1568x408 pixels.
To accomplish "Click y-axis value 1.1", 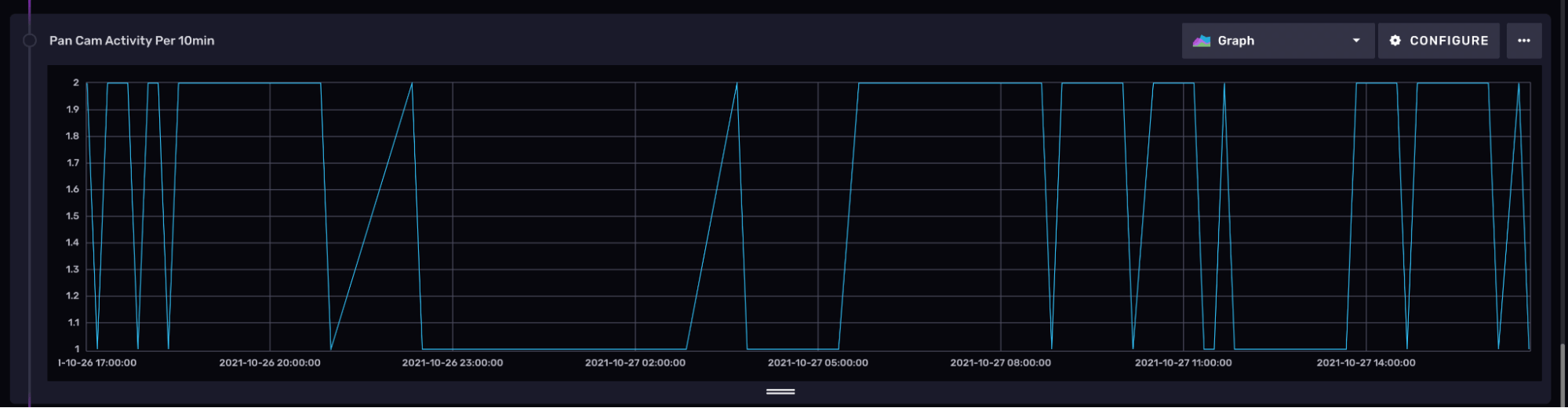I will coord(73,322).
